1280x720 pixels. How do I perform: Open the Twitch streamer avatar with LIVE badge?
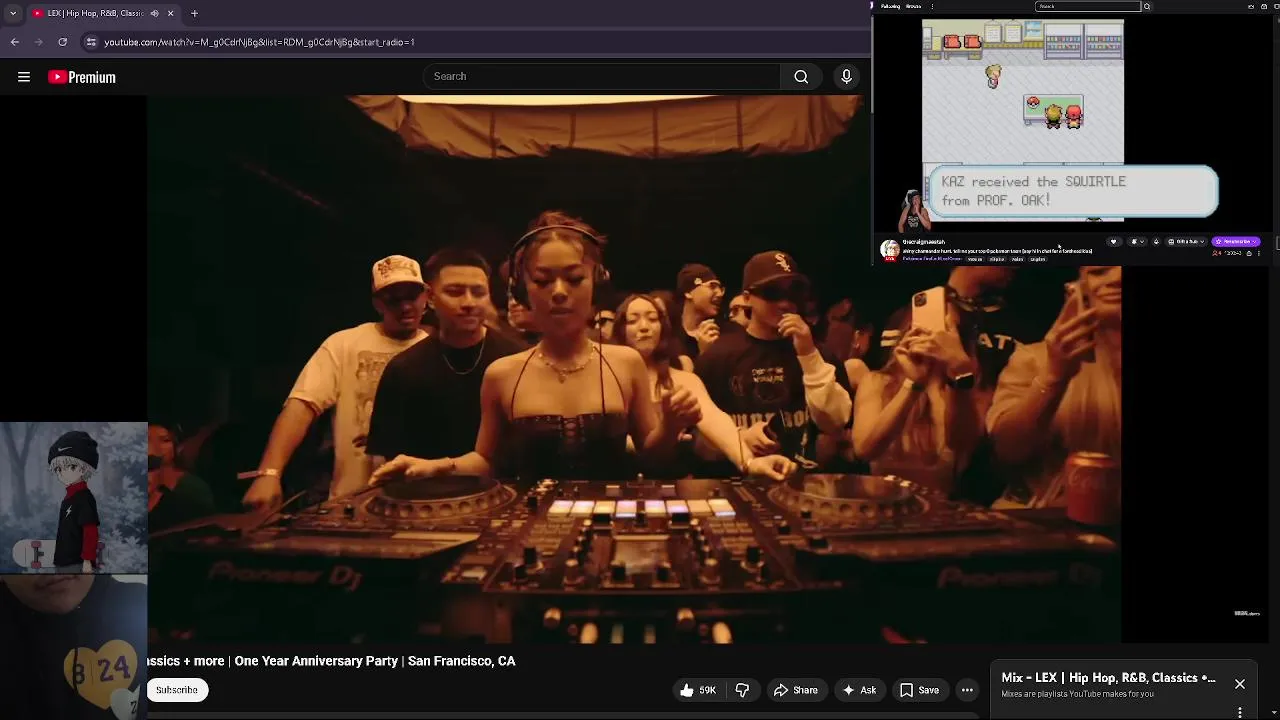point(890,250)
